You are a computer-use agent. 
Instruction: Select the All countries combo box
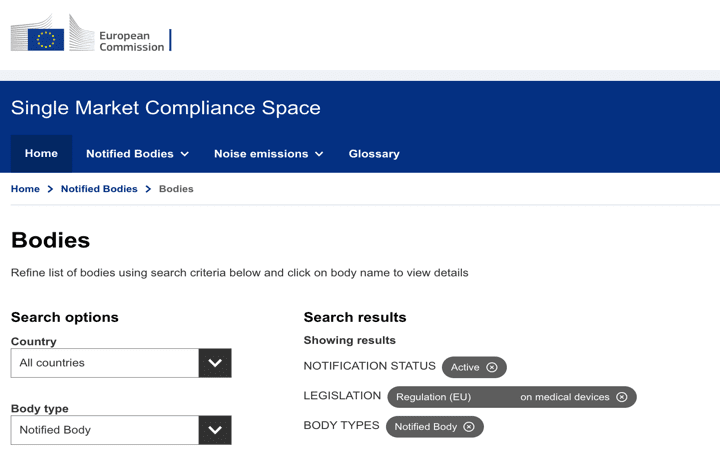tap(121, 363)
